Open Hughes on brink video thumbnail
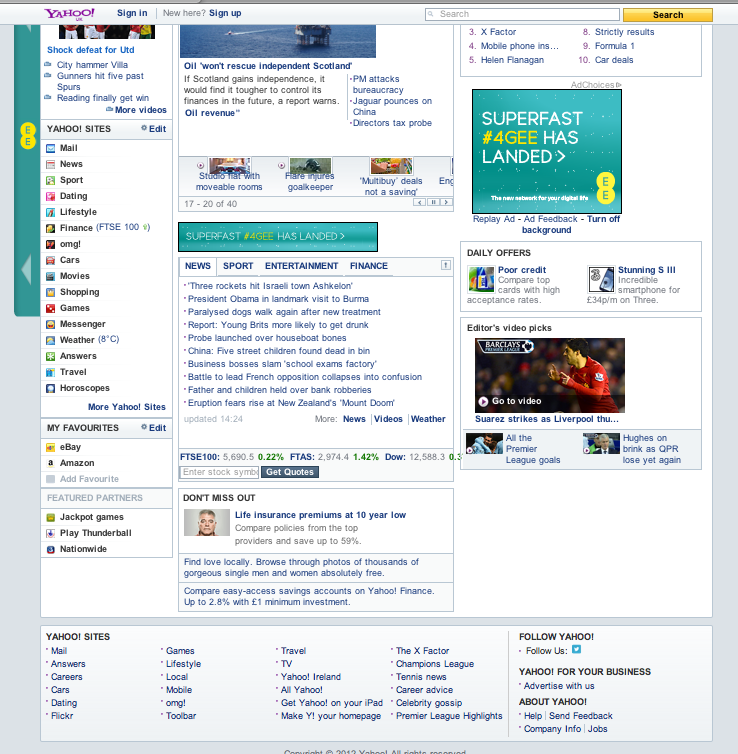Viewport: 738px width, 754px height. 601,443
